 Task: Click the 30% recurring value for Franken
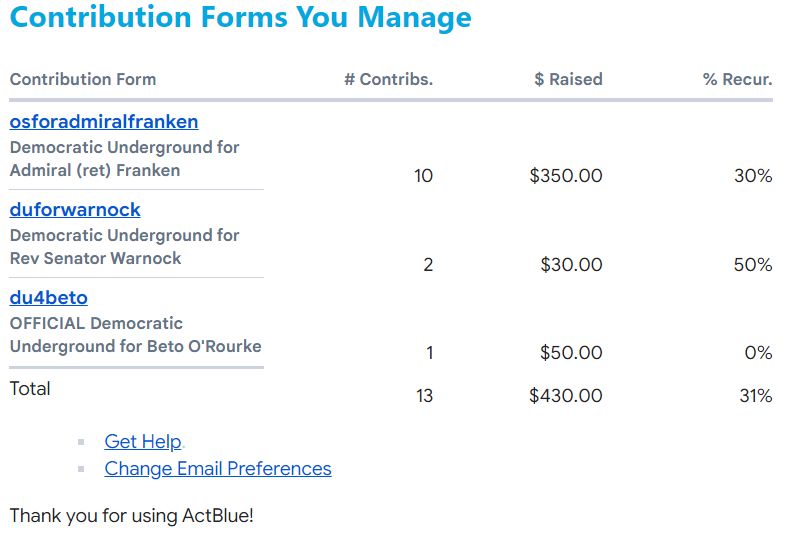point(753,176)
